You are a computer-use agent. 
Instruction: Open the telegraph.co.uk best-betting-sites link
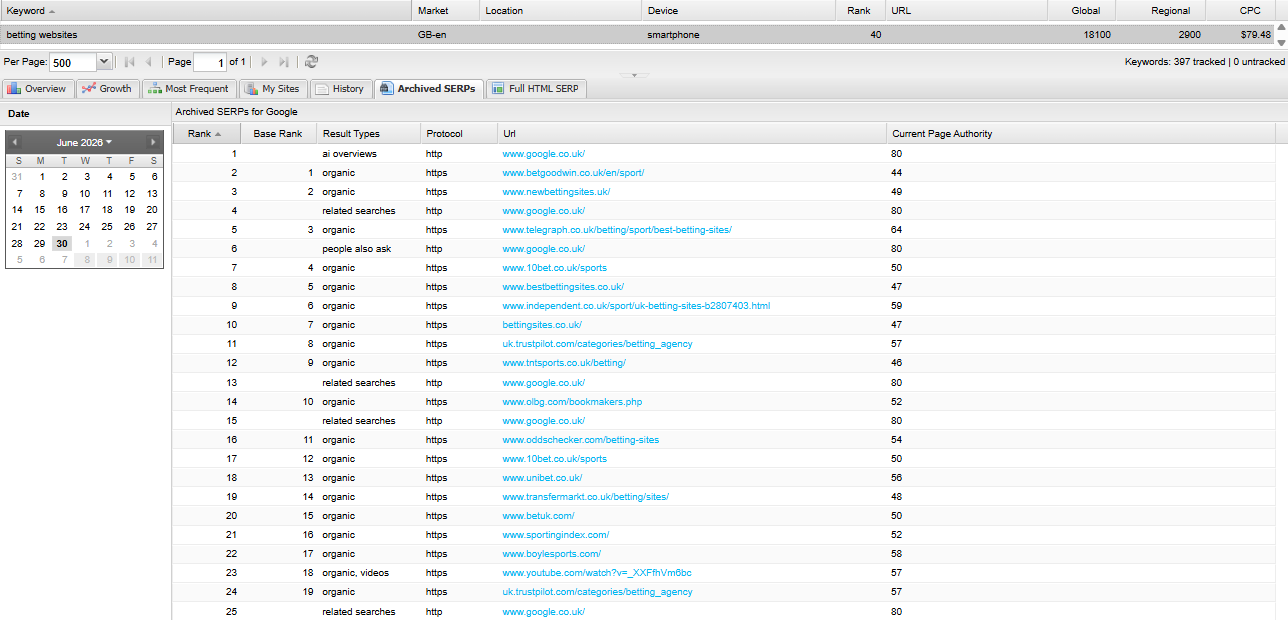pyautogui.click(x=617, y=230)
